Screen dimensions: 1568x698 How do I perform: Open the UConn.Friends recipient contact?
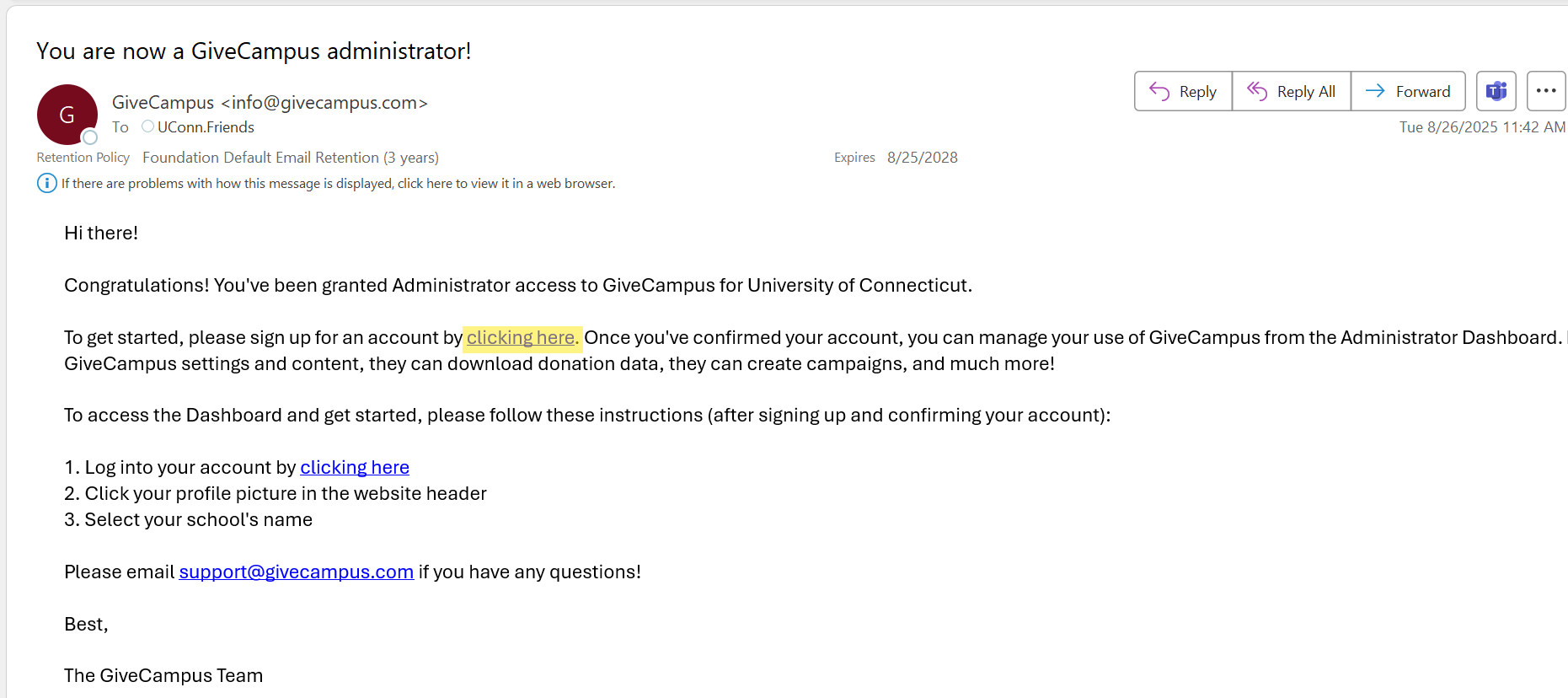(206, 127)
